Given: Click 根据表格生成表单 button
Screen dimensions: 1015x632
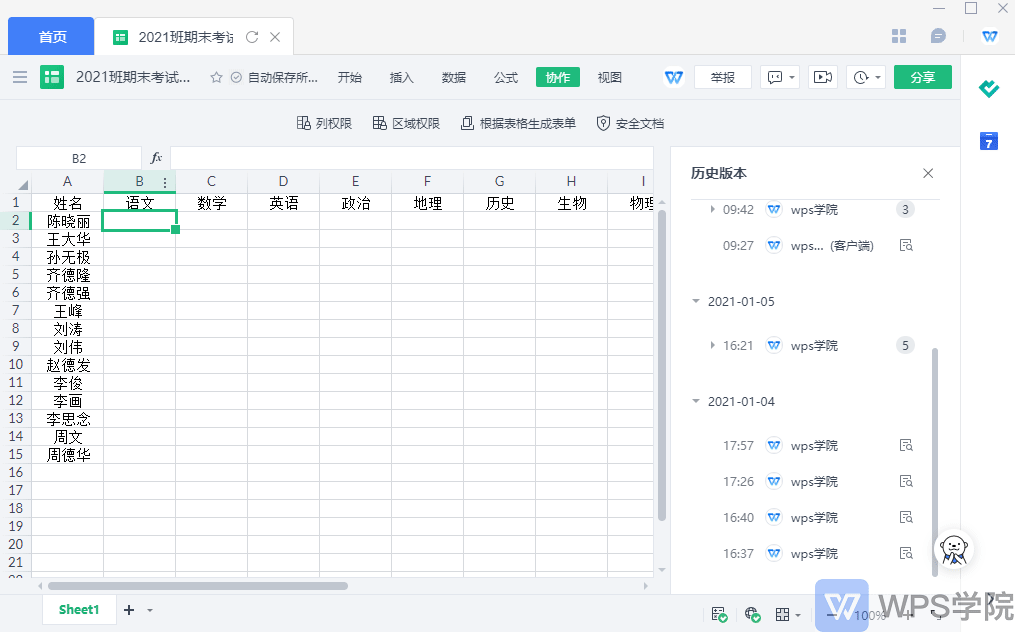Looking at the screenshot, I should point(518,123).
